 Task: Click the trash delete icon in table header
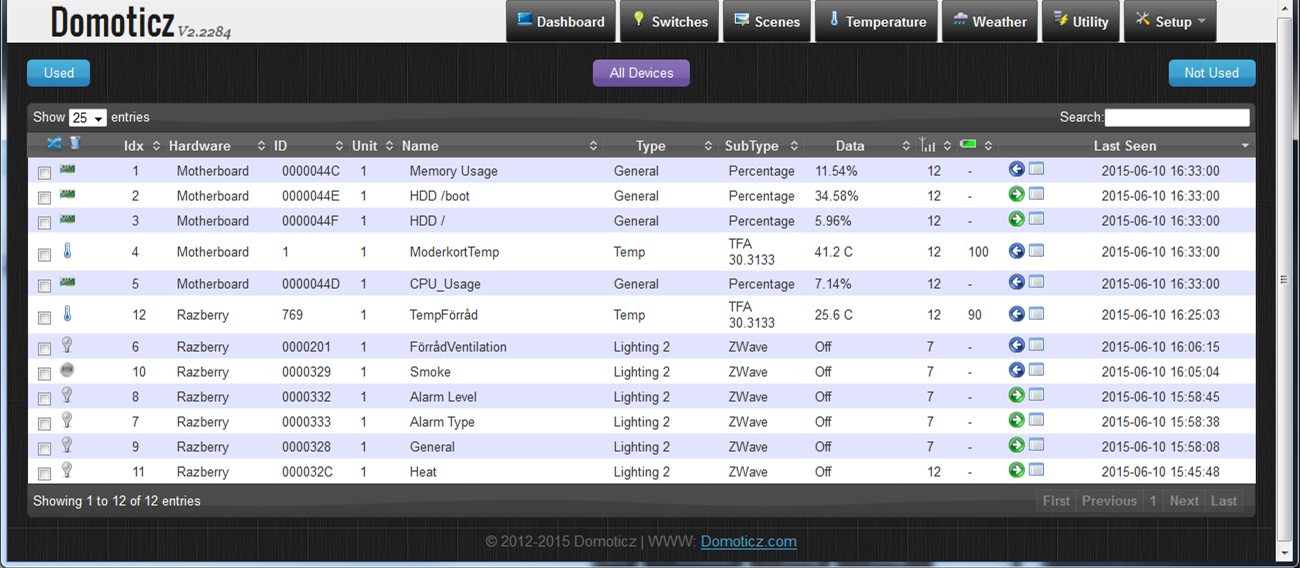(74, 144)
